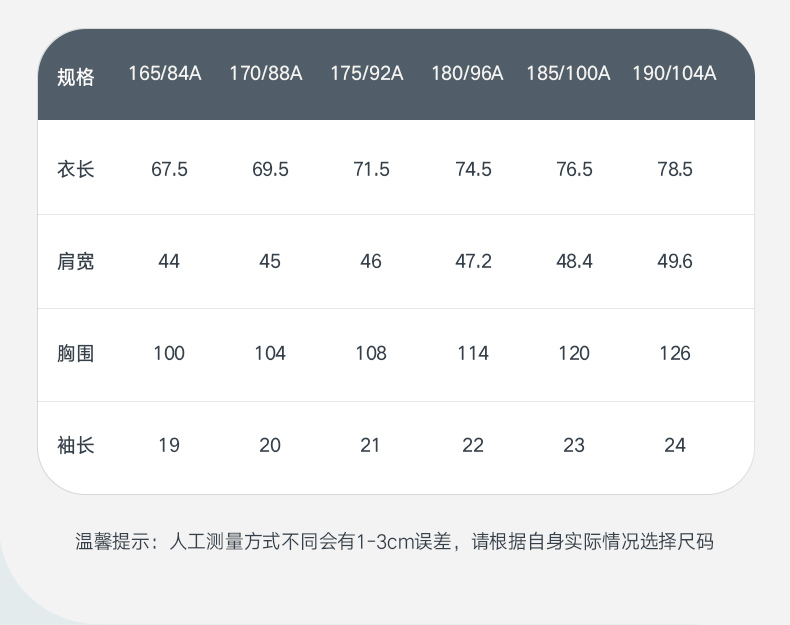Select the 衣长 row label

click(76, 169)
